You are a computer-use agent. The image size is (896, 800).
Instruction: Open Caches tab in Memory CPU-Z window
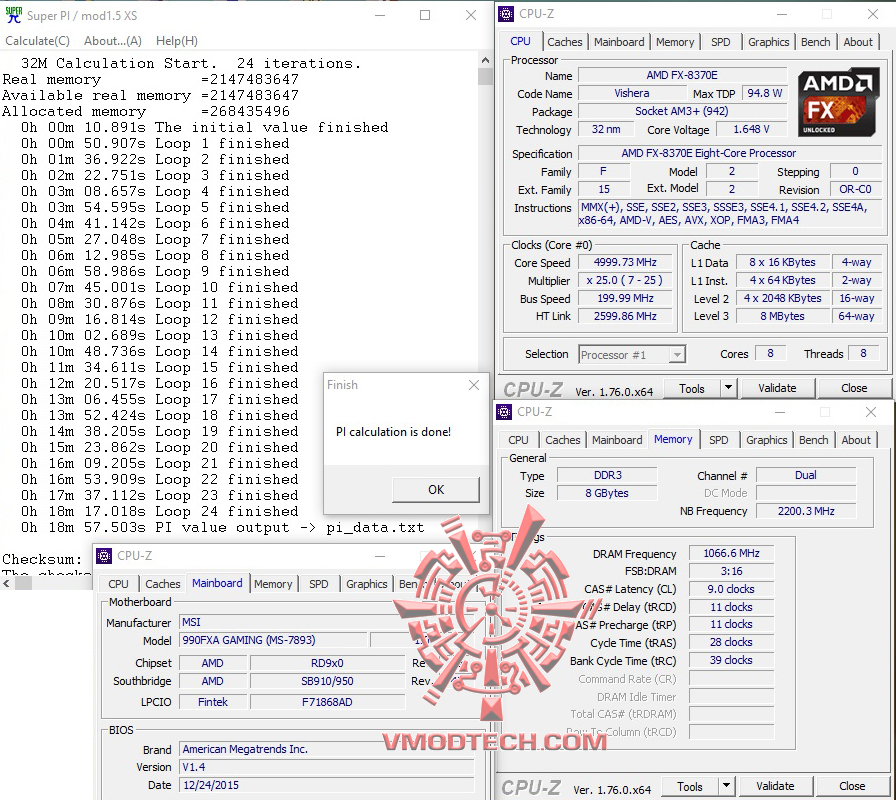563,440
